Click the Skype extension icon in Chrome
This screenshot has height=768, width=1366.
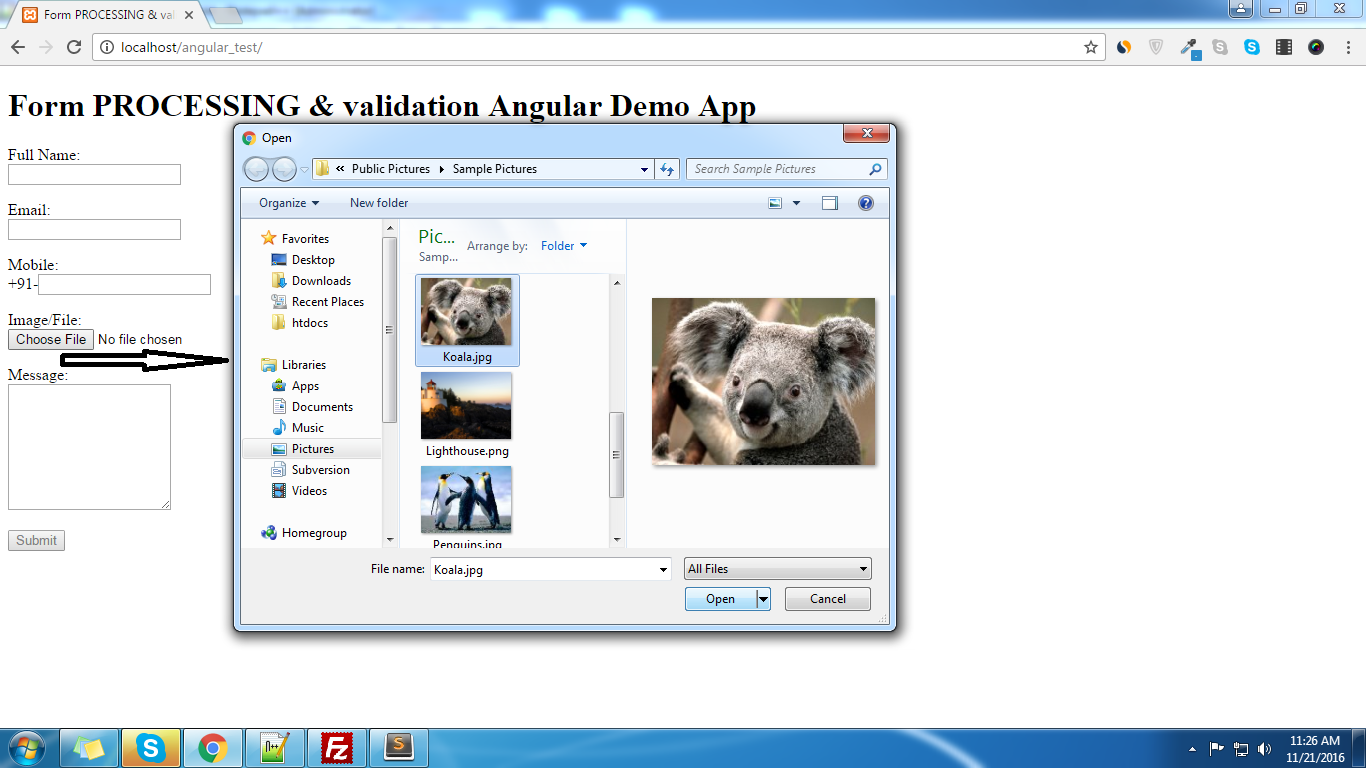click(x=1252, y=47)
